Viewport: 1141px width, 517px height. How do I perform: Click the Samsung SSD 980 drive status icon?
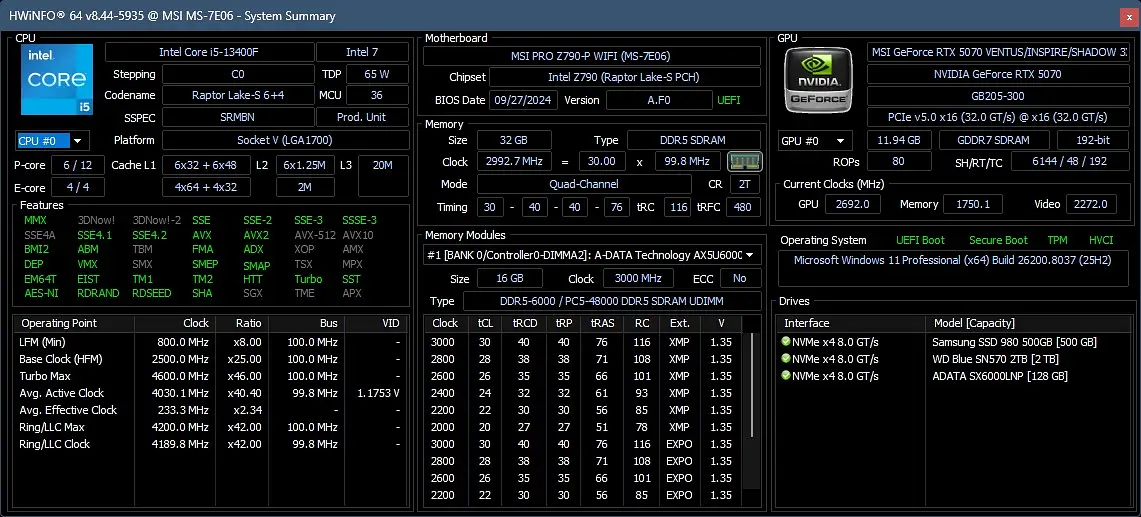pos(786,342)
